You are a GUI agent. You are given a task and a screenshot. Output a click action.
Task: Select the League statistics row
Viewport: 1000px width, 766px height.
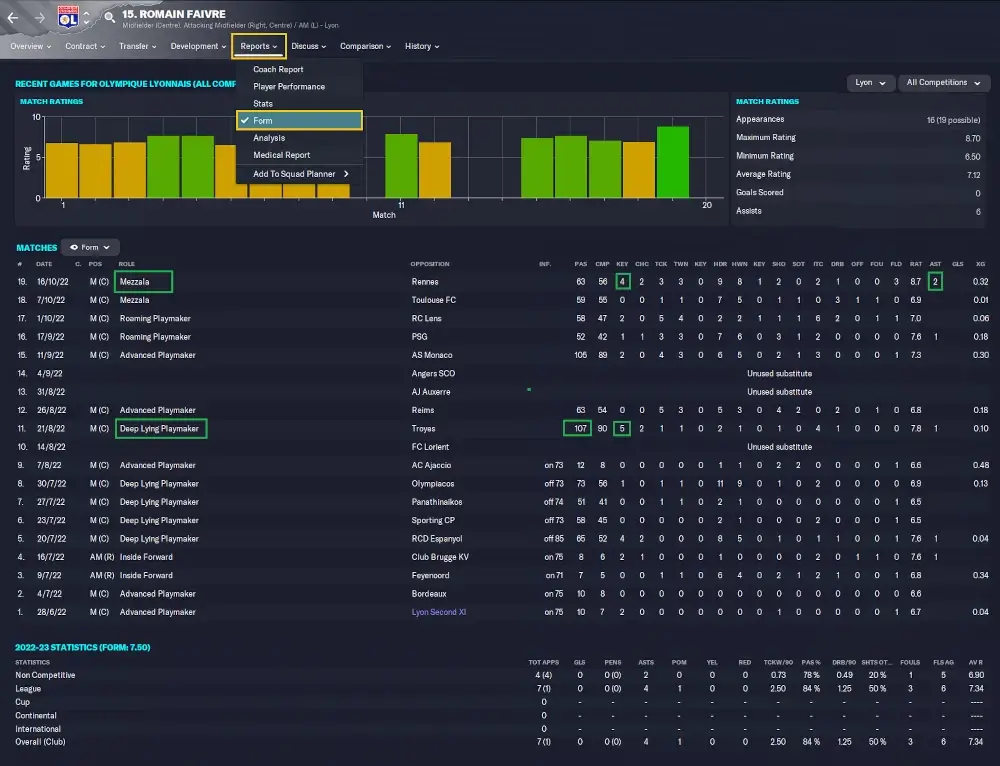pyautogui.click(x=500, y=689)
